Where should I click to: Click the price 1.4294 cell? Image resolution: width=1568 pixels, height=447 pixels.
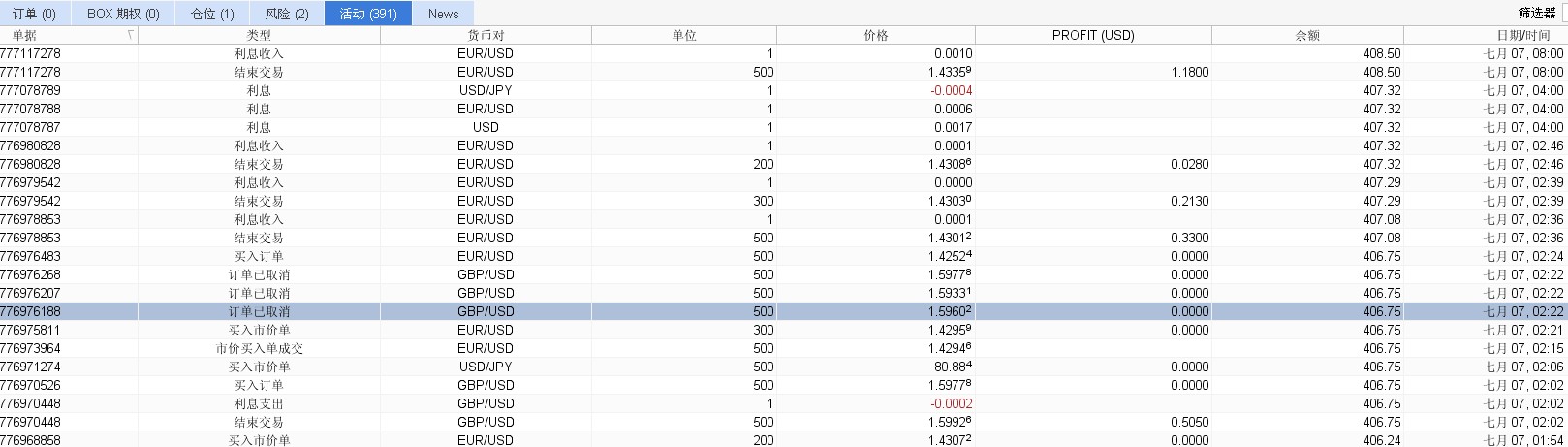953,348
